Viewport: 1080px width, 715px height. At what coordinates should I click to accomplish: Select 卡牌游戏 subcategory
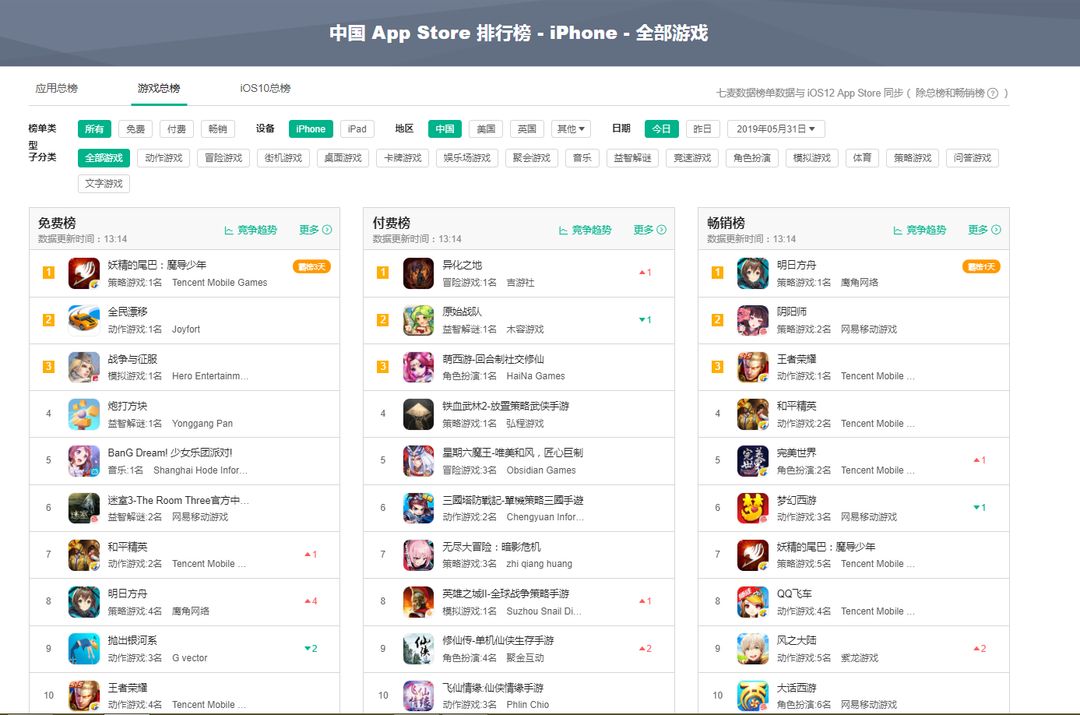click(403, 158)
